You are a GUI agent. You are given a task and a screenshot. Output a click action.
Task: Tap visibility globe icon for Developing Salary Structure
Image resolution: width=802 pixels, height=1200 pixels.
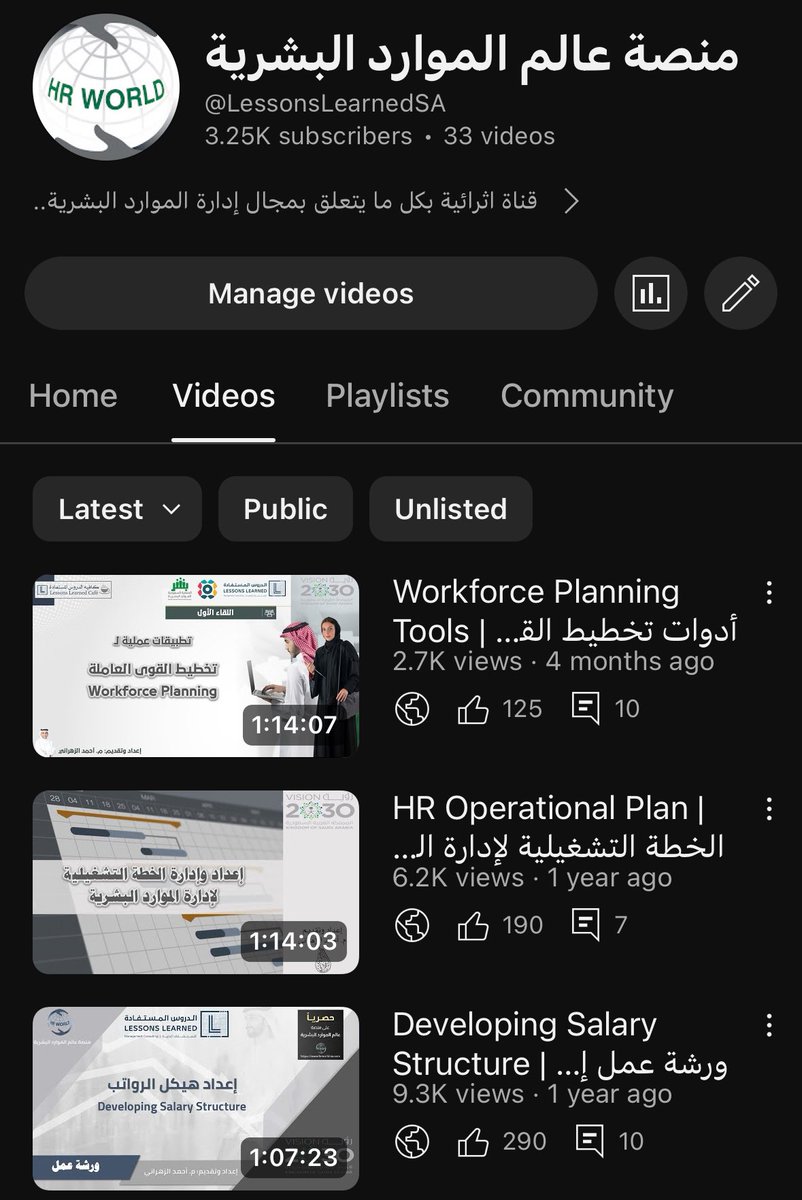pyautogui.click(x=412, y=1141)
